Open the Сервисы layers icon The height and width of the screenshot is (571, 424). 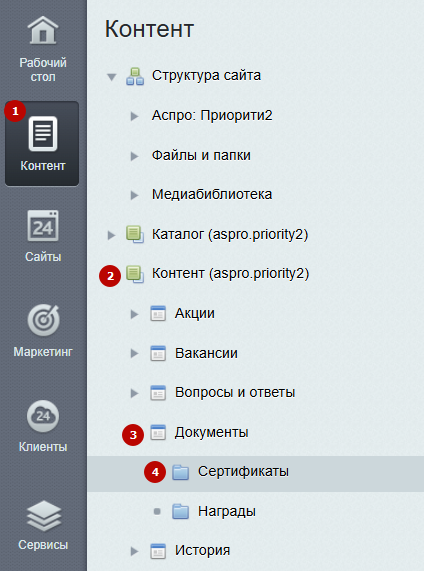[x=43, y=516]
